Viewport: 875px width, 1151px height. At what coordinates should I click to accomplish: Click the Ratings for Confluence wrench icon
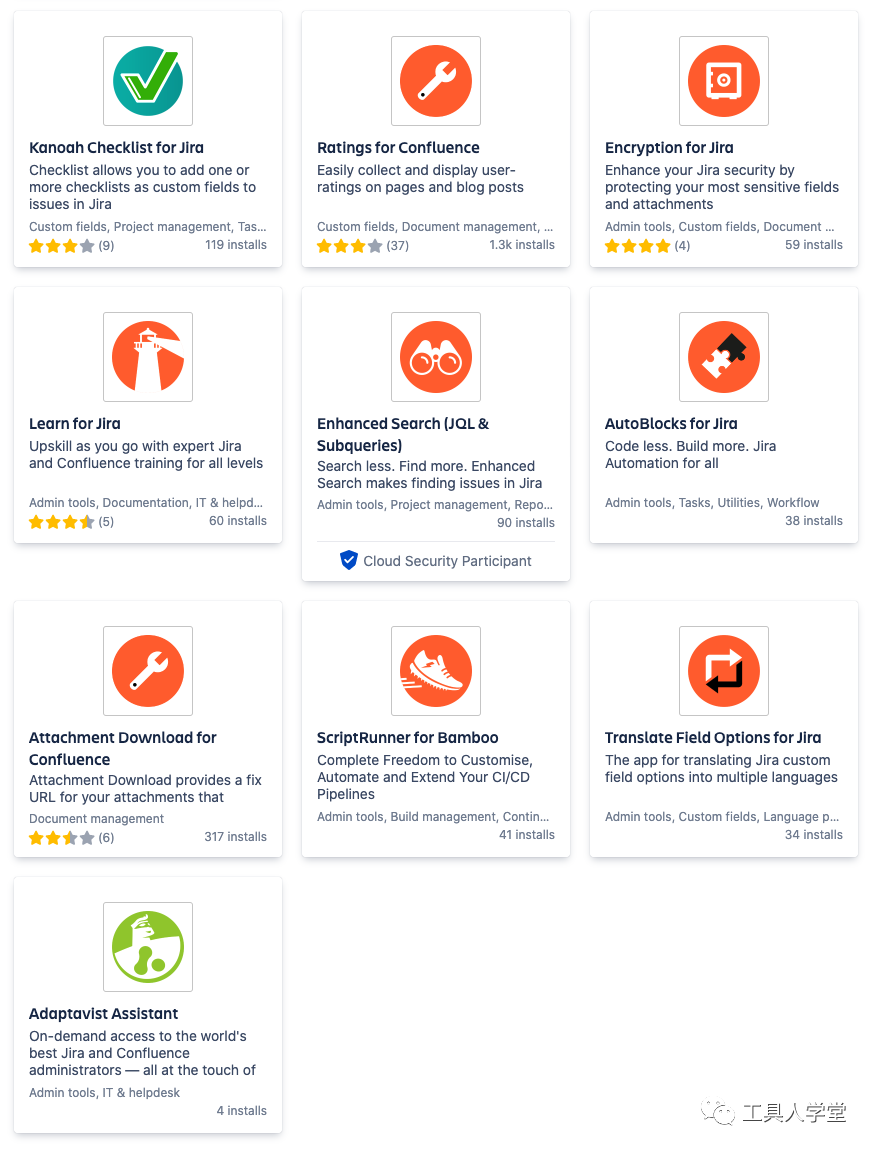436,81
